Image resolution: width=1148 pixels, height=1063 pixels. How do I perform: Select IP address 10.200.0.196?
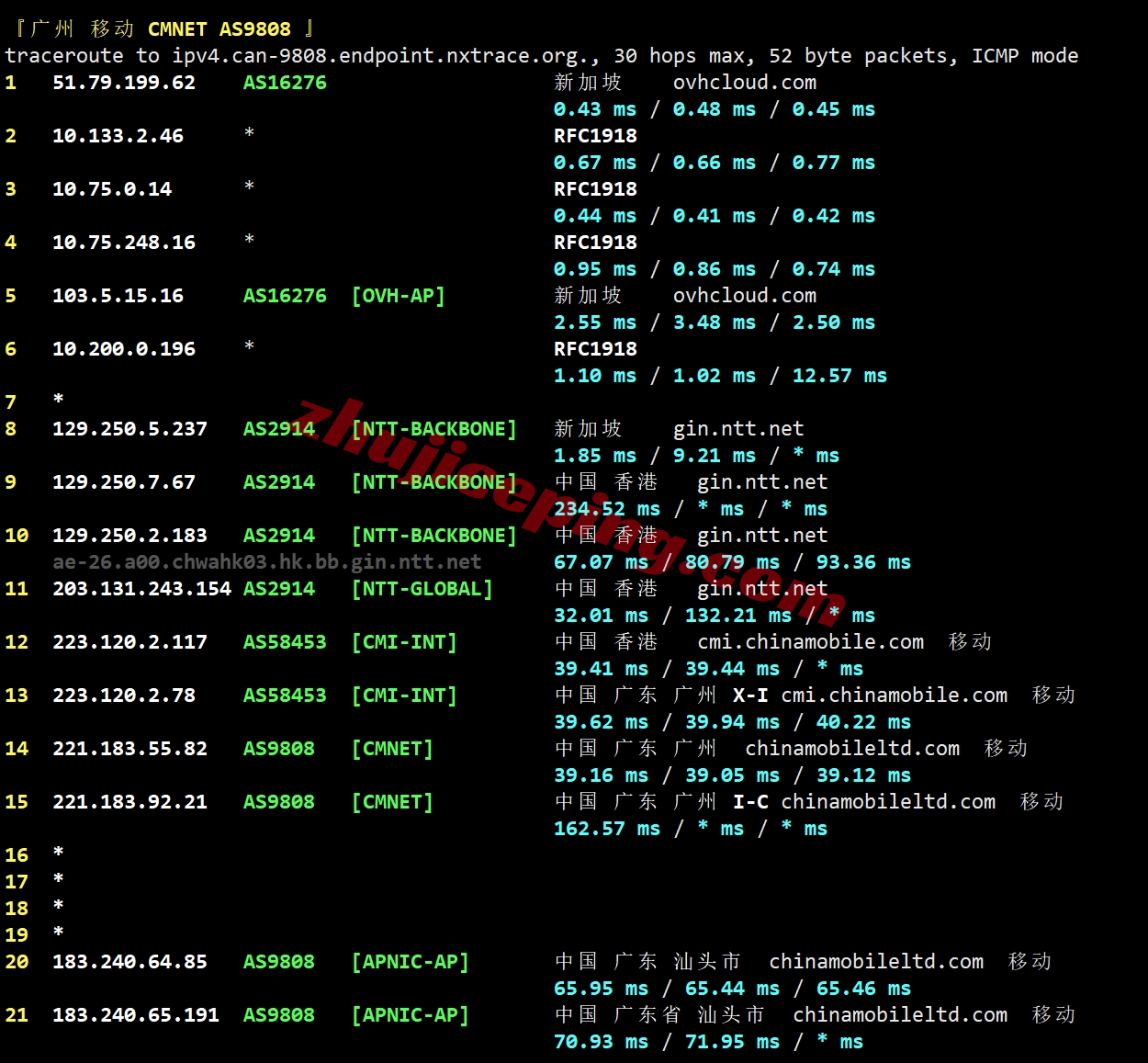click(x=124, y=349)
